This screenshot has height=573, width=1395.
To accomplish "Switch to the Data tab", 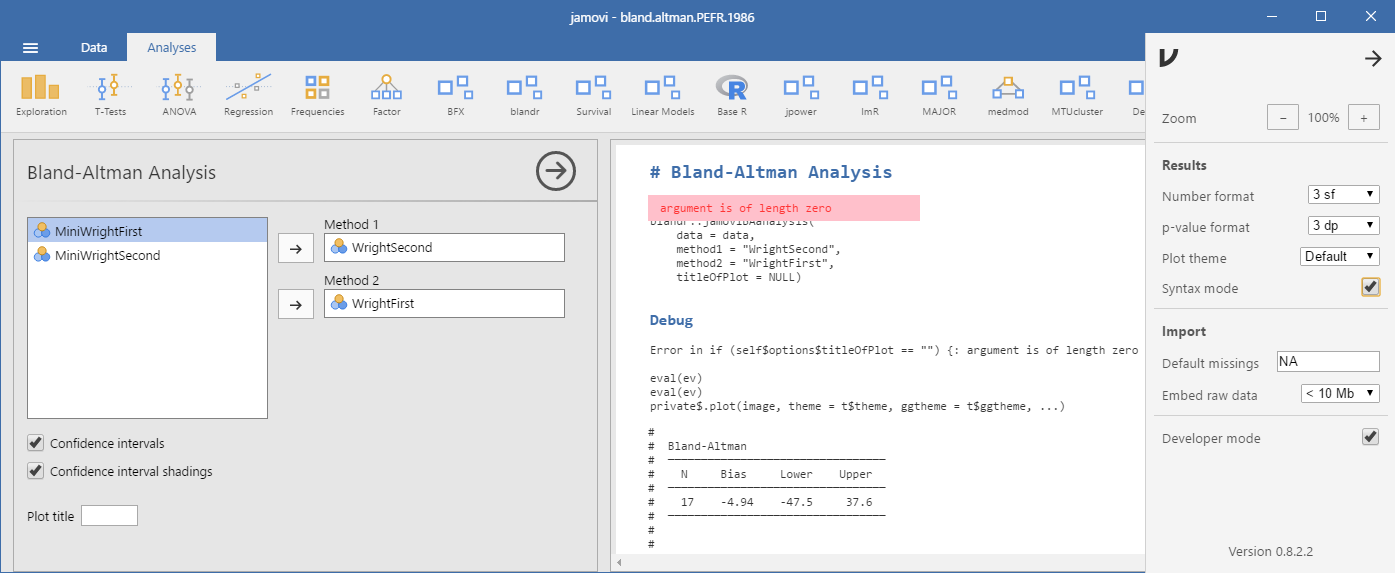I will (94, 47).
